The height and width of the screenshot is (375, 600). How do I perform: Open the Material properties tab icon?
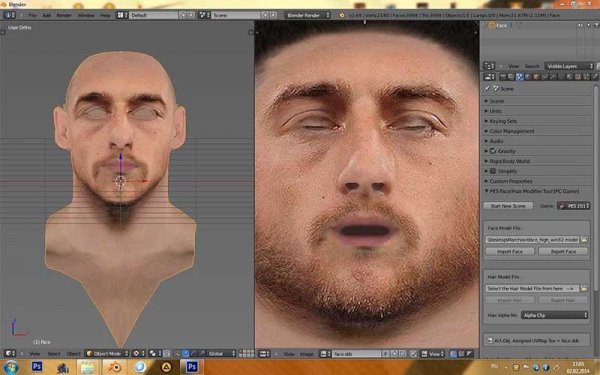point(569,77)
